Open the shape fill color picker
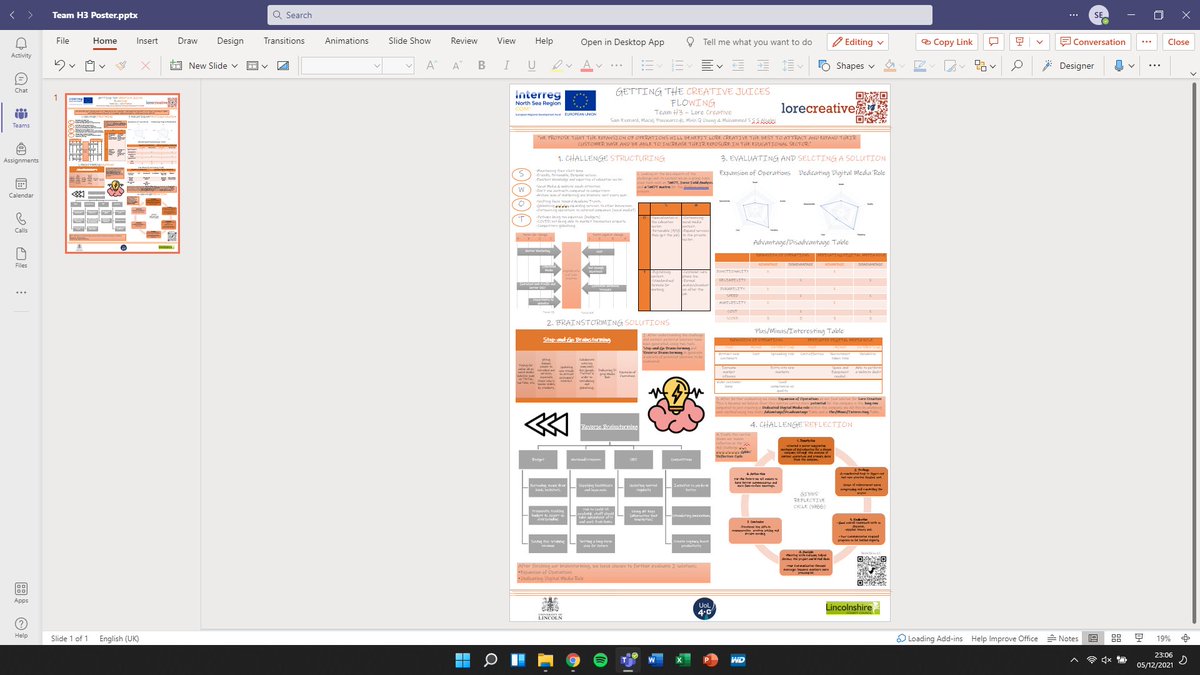The height and width of the screenshot is (675, 1200). [x=891, y=65]
